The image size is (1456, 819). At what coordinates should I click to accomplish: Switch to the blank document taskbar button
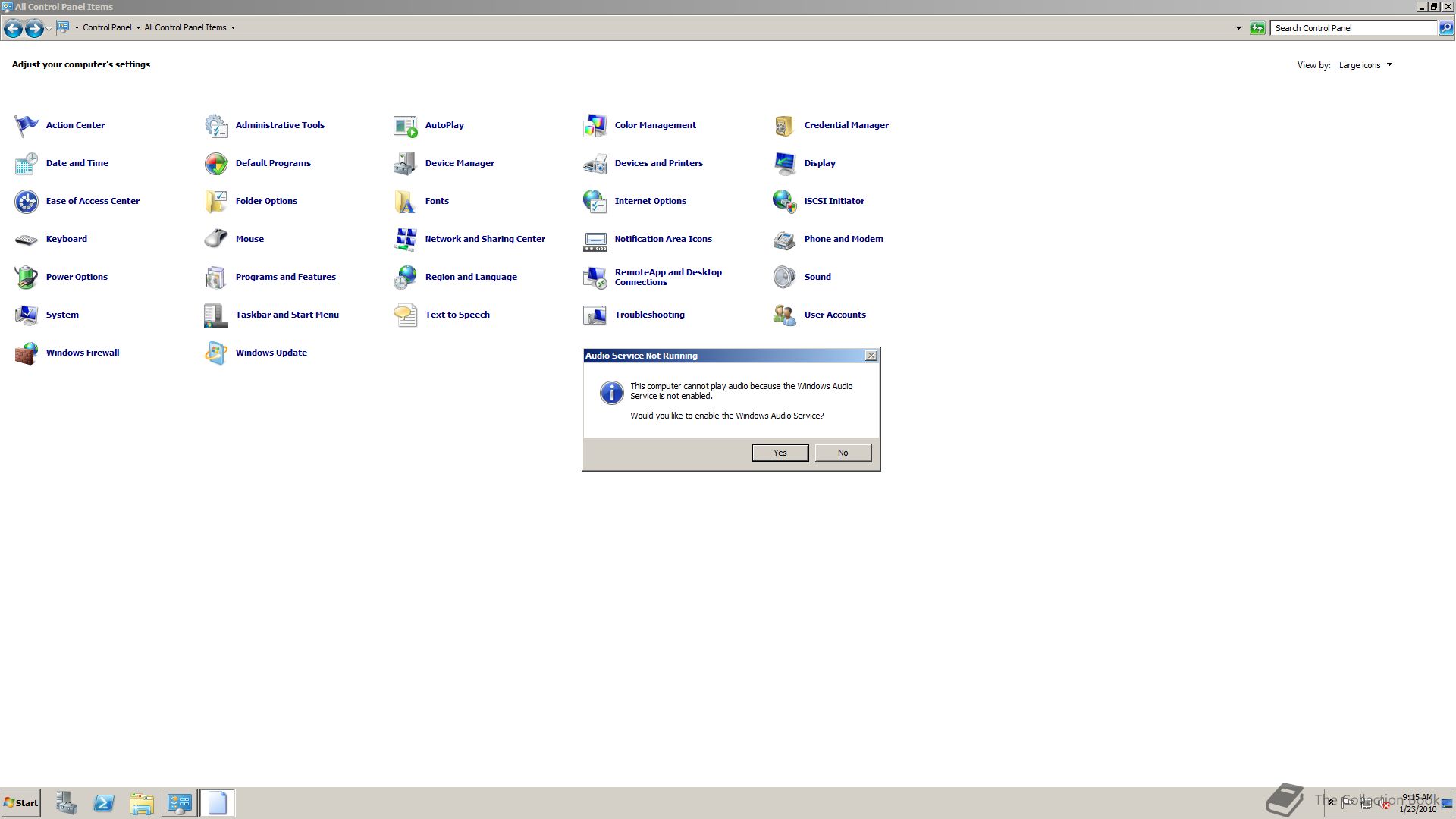(218, 803)
